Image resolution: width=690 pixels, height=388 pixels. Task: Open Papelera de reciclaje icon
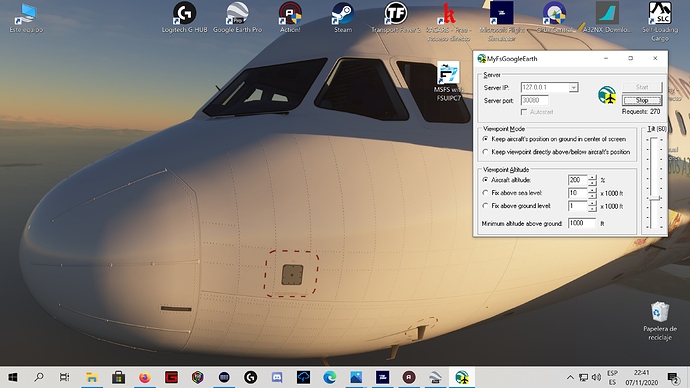point(660,321)
